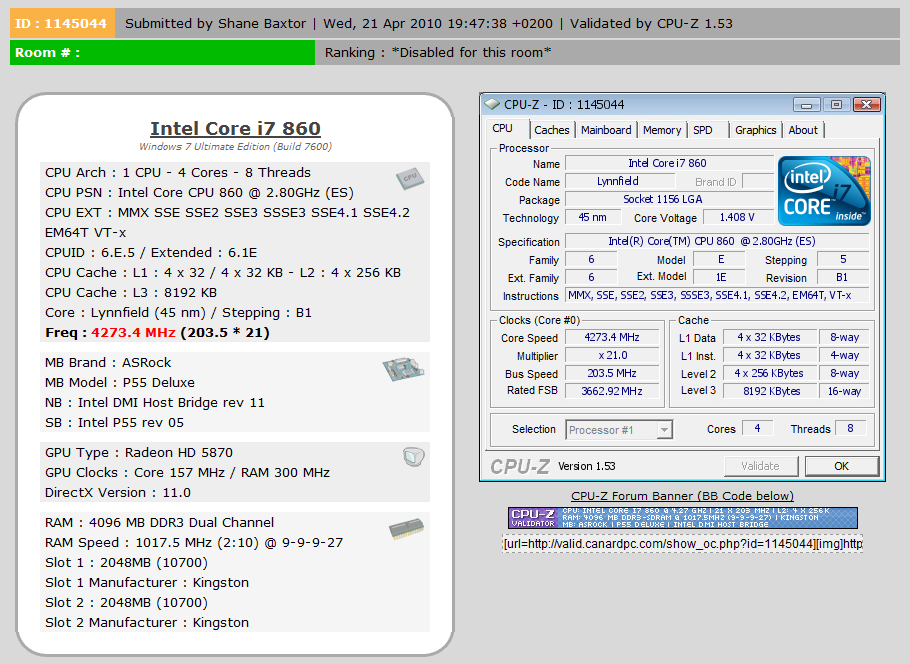Click the Instructions MMX, SSE list field
The image size is (910, 664).
click(717, 295)
